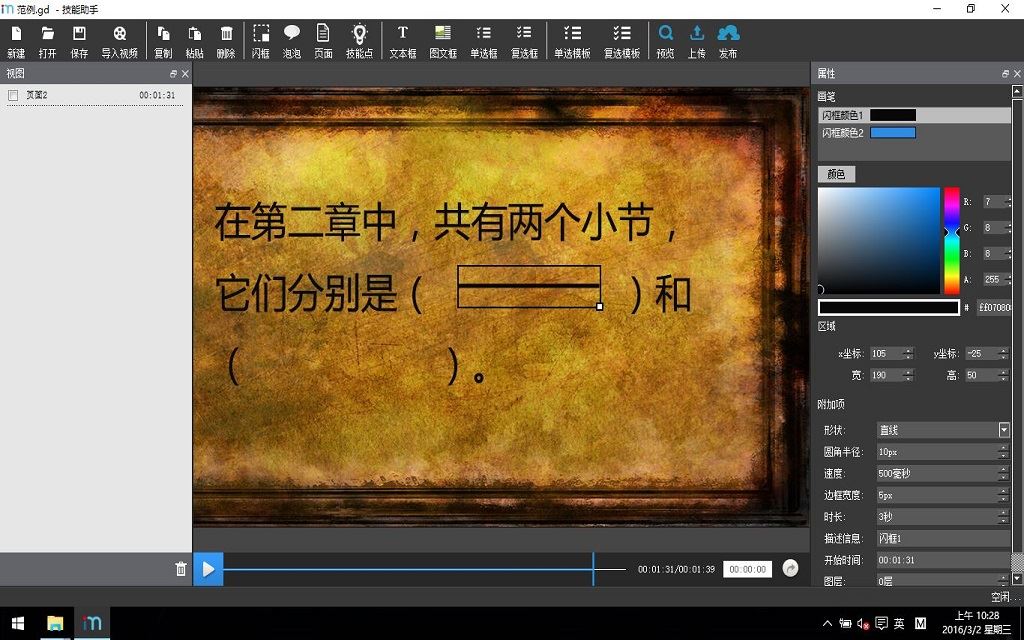The height and width of the screenshot is (640, 1024).
Task: Click the volume icon in system tray
Action: [863, 624]
